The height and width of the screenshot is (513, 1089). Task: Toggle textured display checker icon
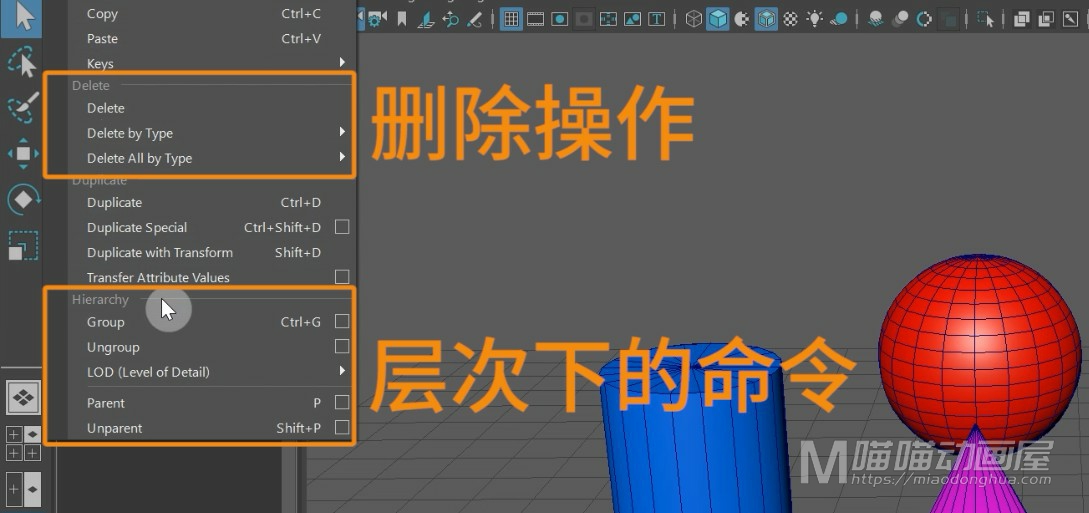point(790,19)
